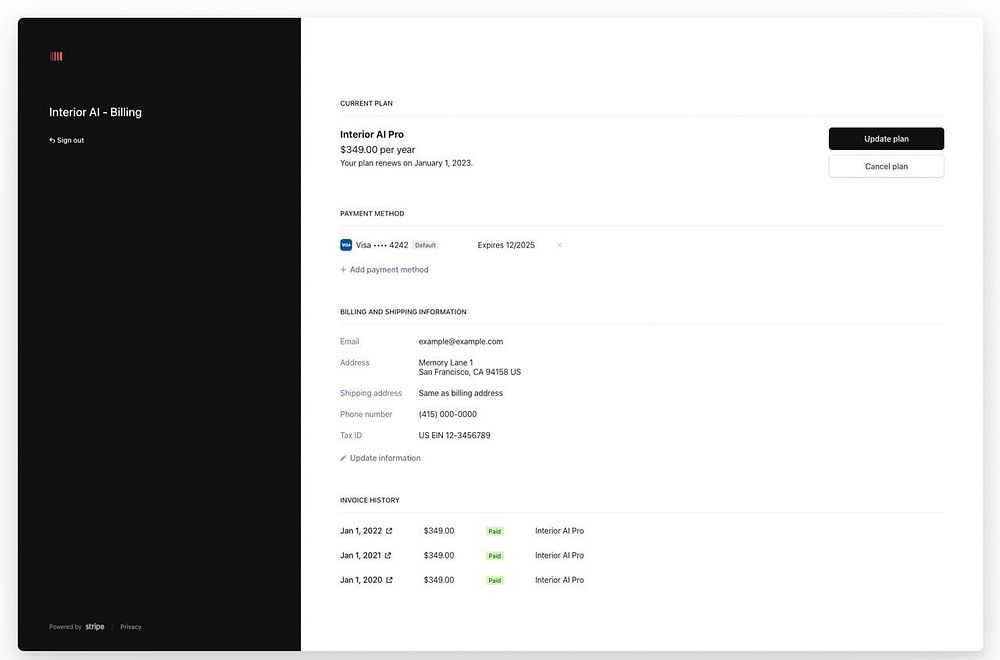Open Jan 1, 2021 invoice external link icon
The height and width of the screenshot is (660, 1000).
(x=388, y=555)
